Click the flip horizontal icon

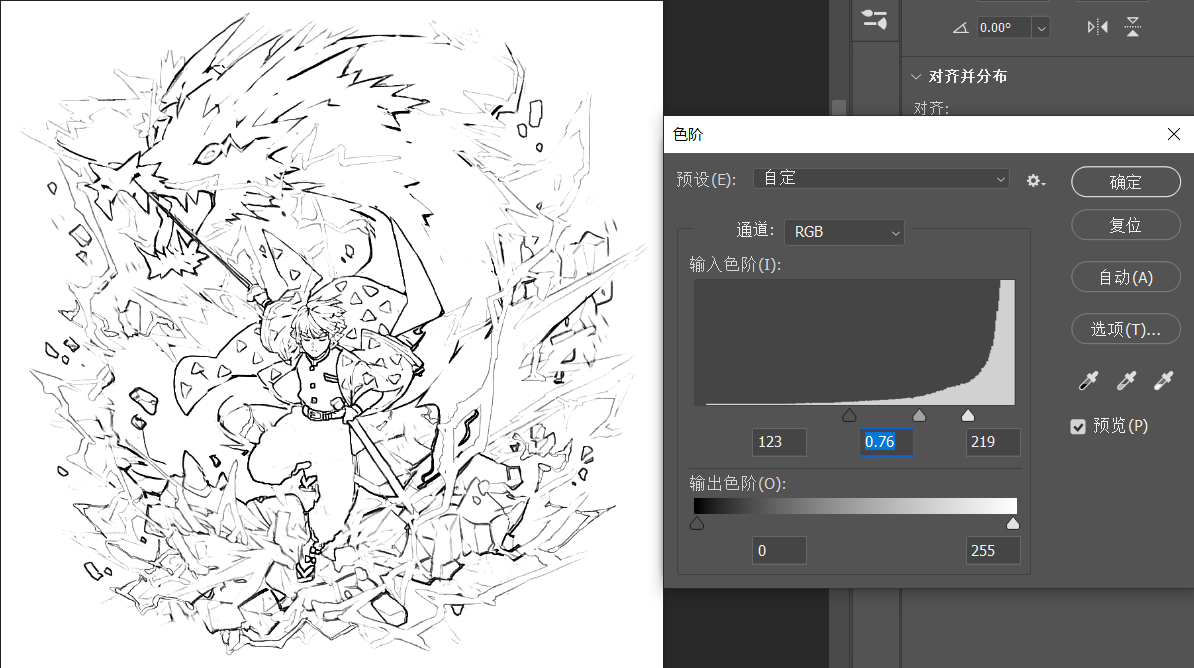1097,27
